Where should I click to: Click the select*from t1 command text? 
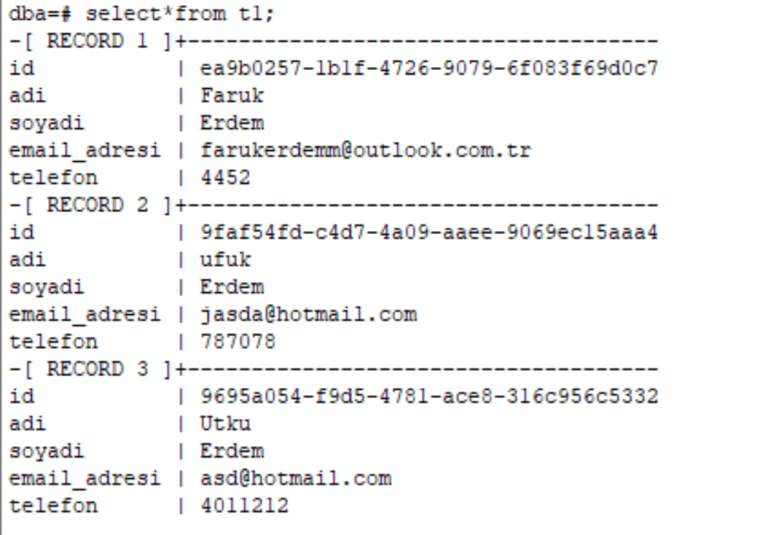pyautogui.click(x=180, y=14)
